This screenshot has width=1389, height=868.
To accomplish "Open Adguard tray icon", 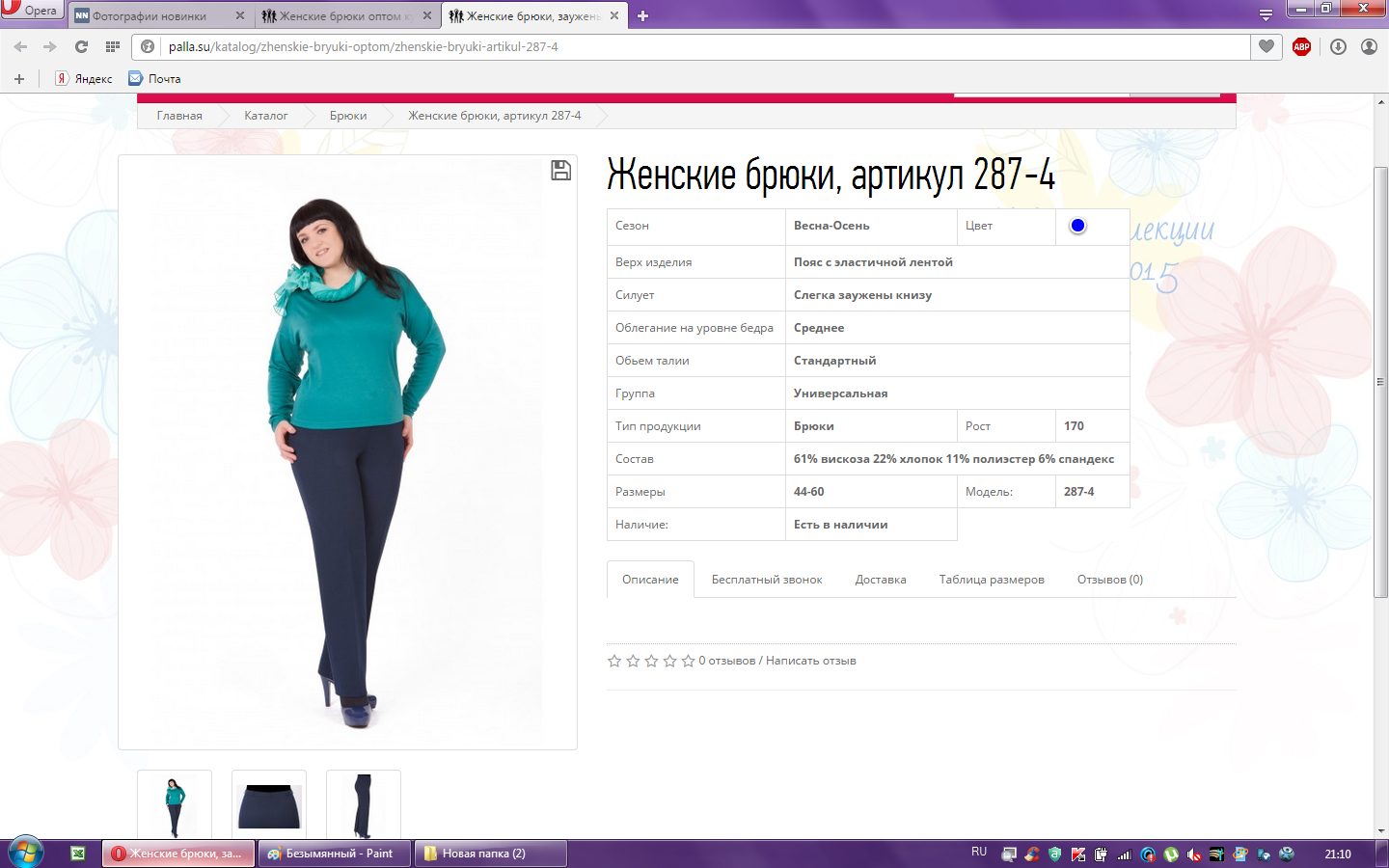I will pyautogui.click(x=1054, y=854).
